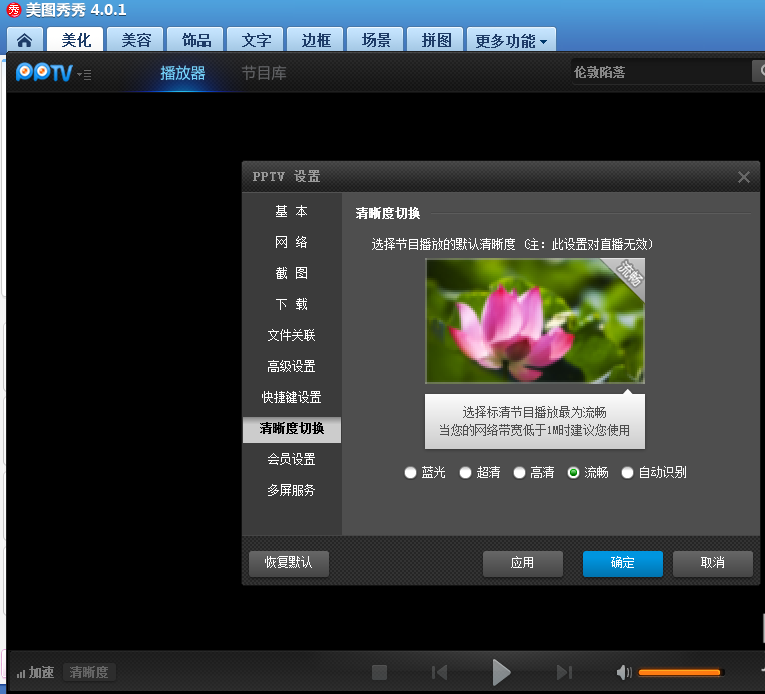Skip to the next track

pyautogui.click(x=564, y=672)
